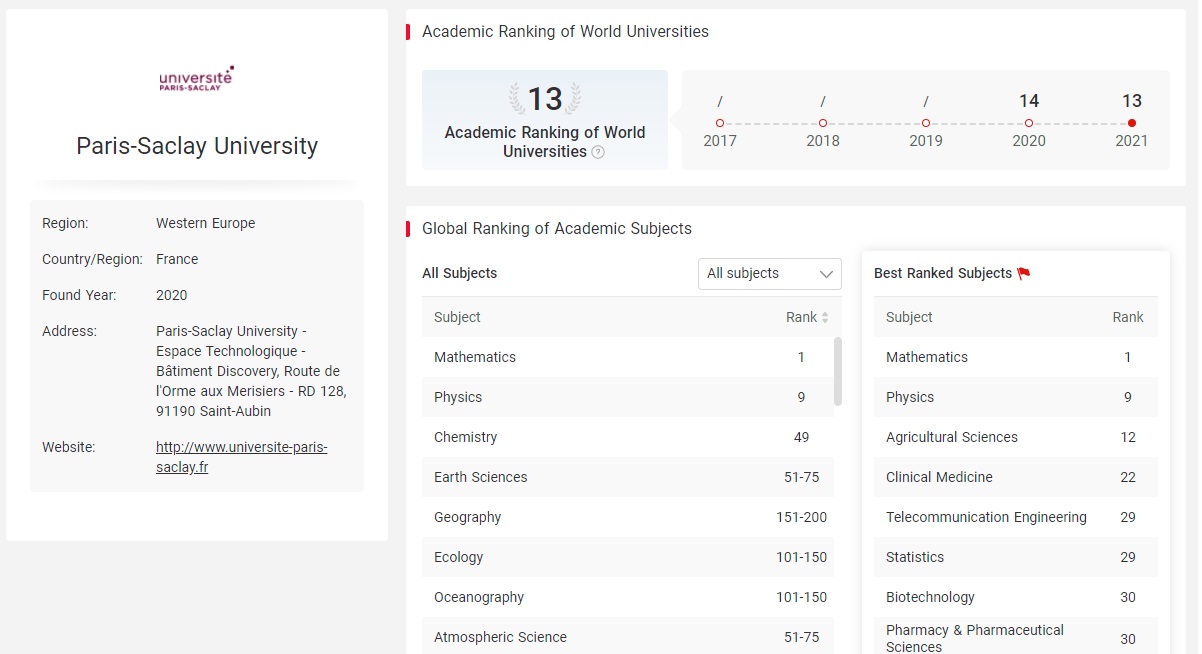This screenshot has width=1202, height=654.
Task: Click Clinical Medicine in Best Ranked Subjects
Action: 939,477
